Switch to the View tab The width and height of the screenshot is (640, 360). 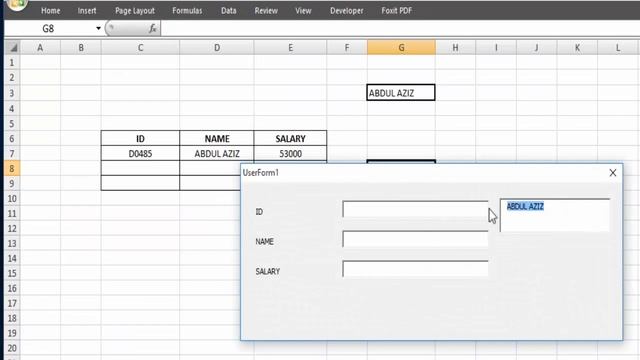(x=303, y=11)
